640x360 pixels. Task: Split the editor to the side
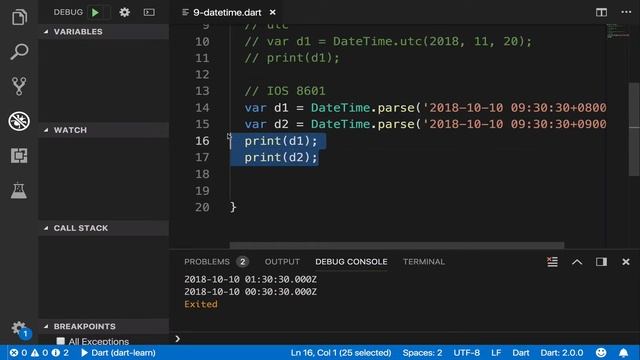601,12
